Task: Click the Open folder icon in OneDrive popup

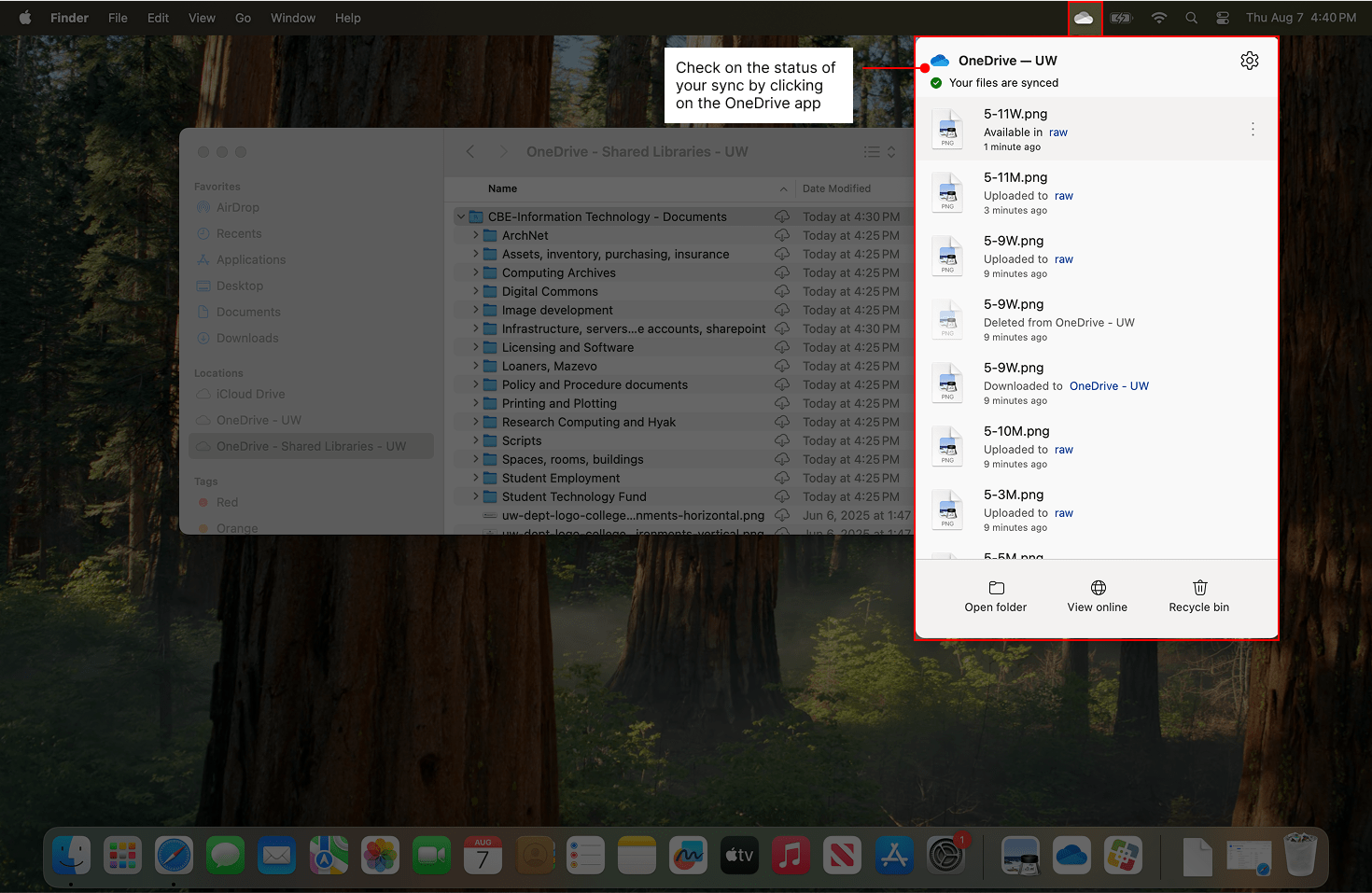Action: tap(995, 595)
